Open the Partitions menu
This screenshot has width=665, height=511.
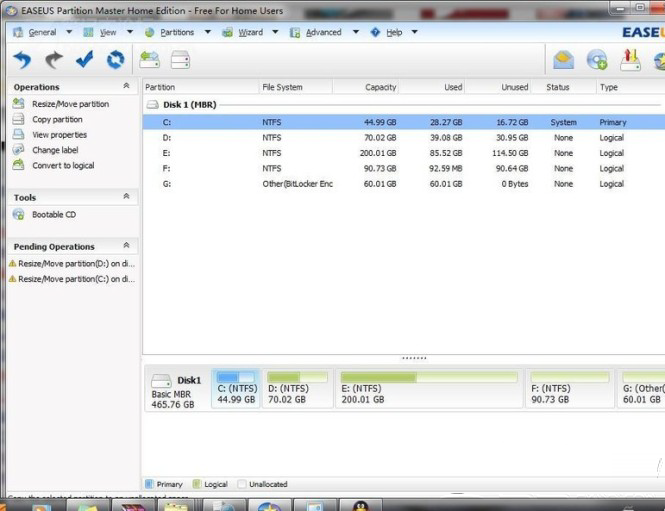(x=177, y=32)
